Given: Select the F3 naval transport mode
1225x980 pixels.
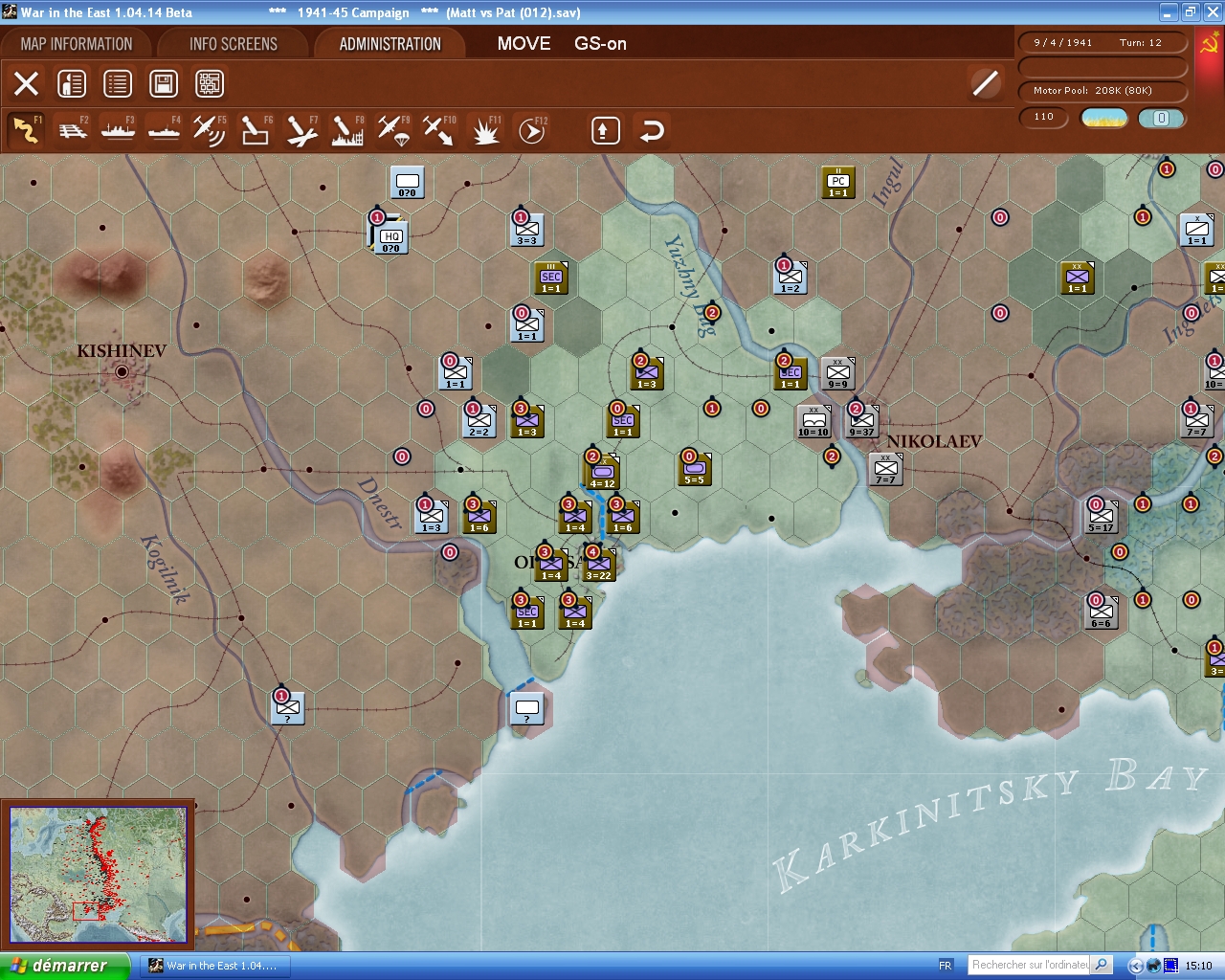Looking at the screenshot, I should 119,130.
